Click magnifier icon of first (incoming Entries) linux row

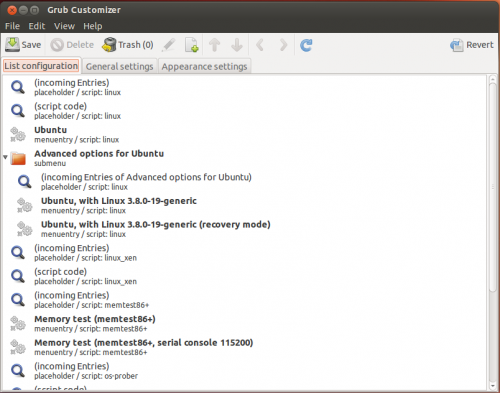tap(18, 87)
